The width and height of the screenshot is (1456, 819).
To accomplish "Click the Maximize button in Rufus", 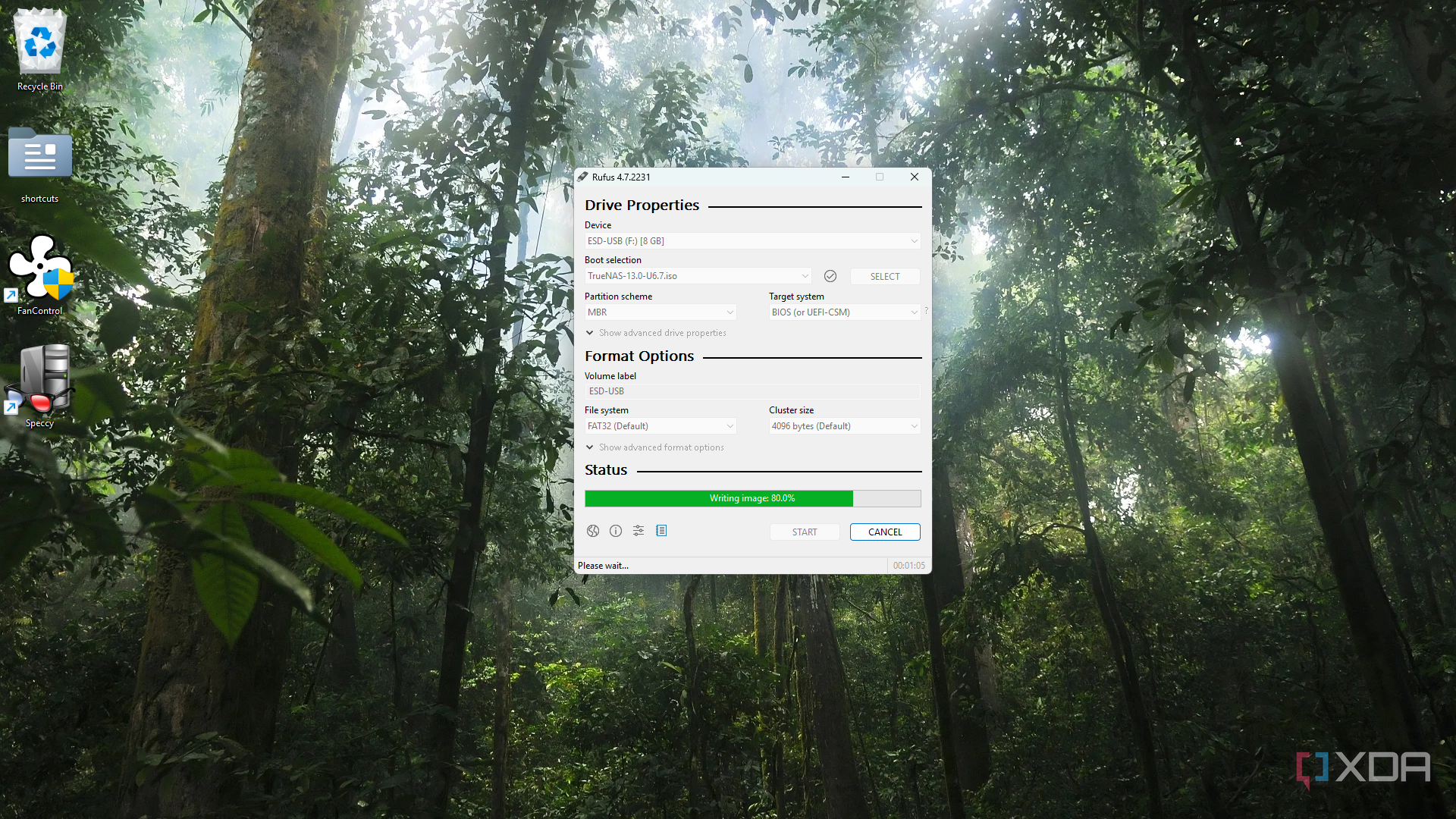I will (880, 177).
